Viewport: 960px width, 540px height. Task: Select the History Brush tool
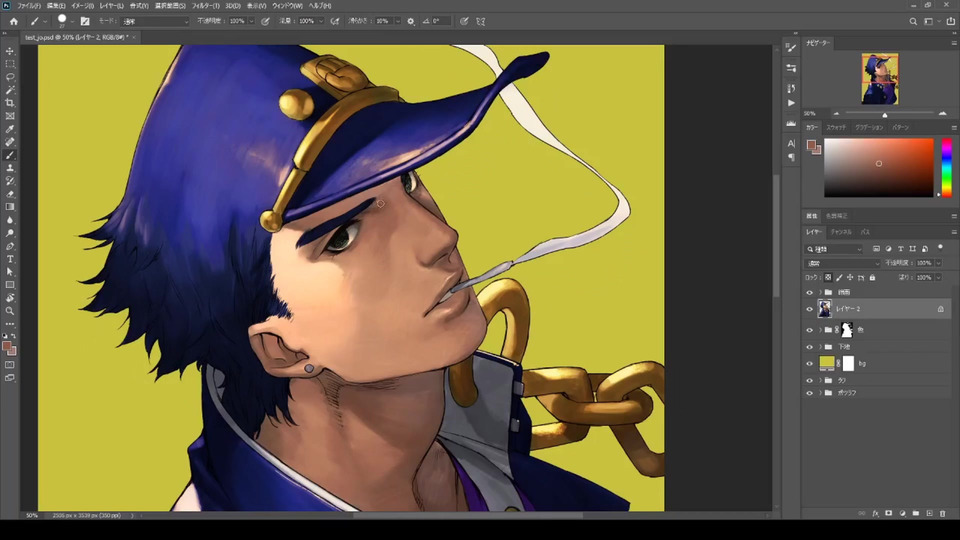10,181
